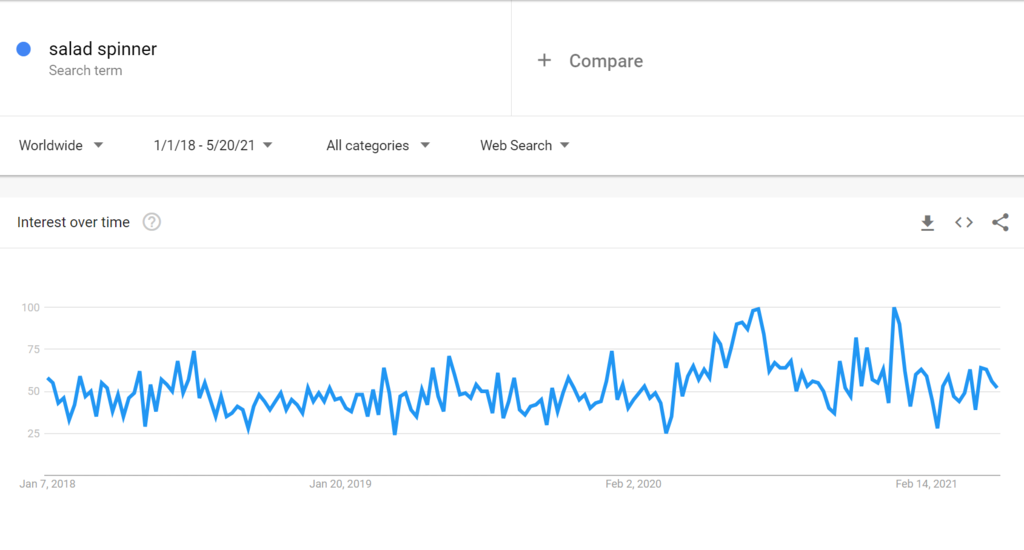
Task: Click the embed code icon
Action: pos(964,223)
